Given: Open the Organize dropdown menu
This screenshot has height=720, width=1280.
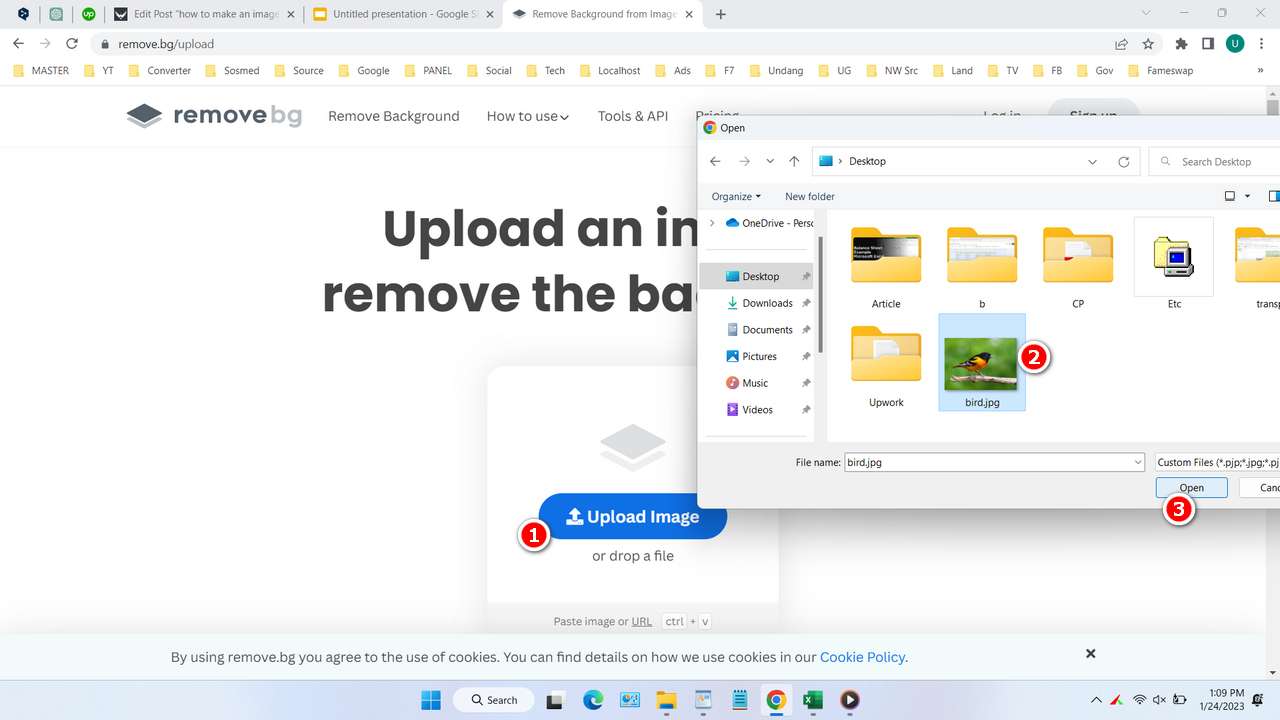Looking at the screenshot, I should (x=735, y=196).
